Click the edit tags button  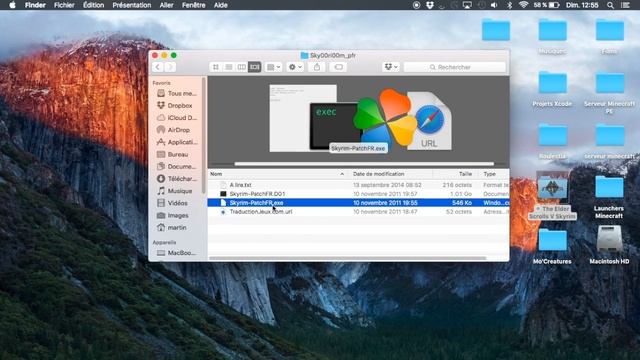coord(338,67)
